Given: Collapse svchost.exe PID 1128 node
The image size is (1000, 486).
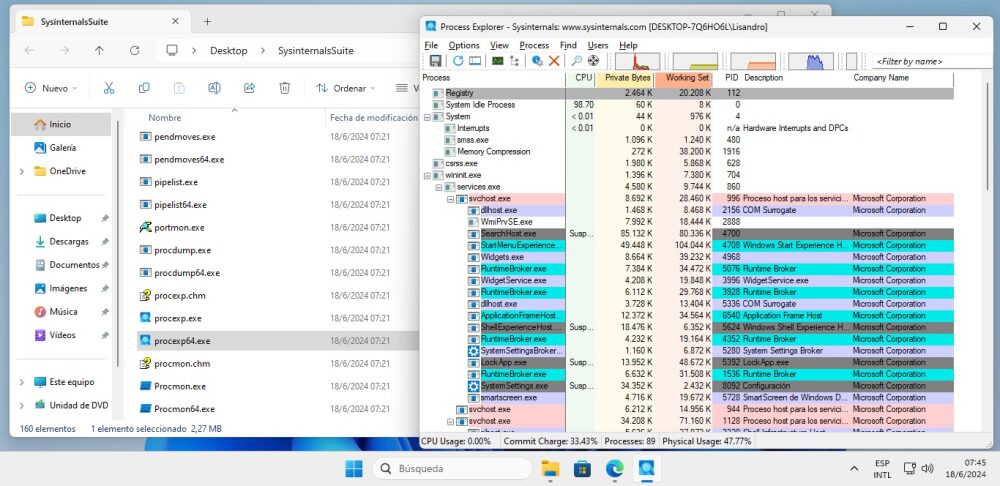Looking at the screenshot, I should [450, 421].
